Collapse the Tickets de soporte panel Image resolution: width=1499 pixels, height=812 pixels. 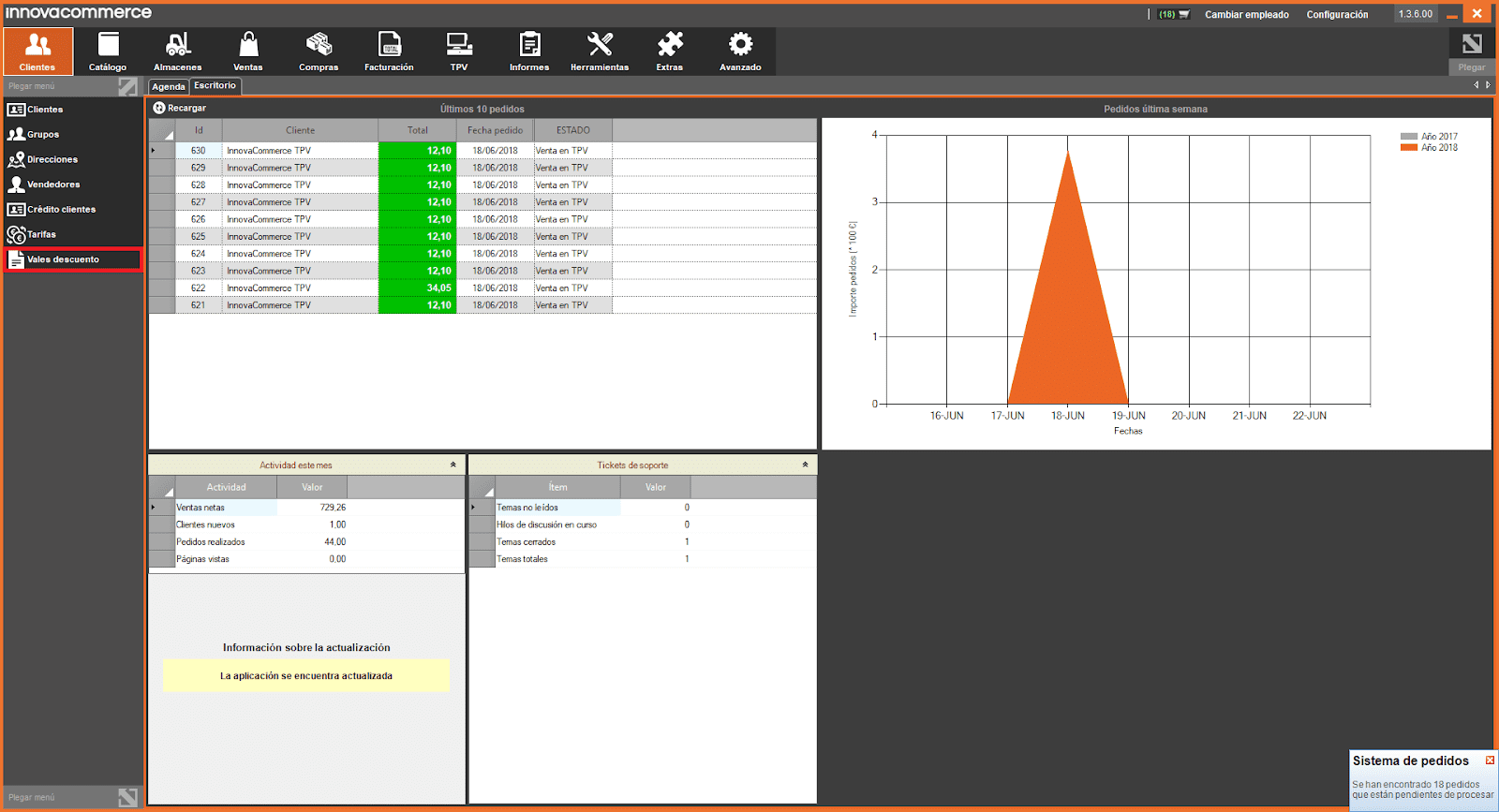pyautogui.click(x=805, y=465)
